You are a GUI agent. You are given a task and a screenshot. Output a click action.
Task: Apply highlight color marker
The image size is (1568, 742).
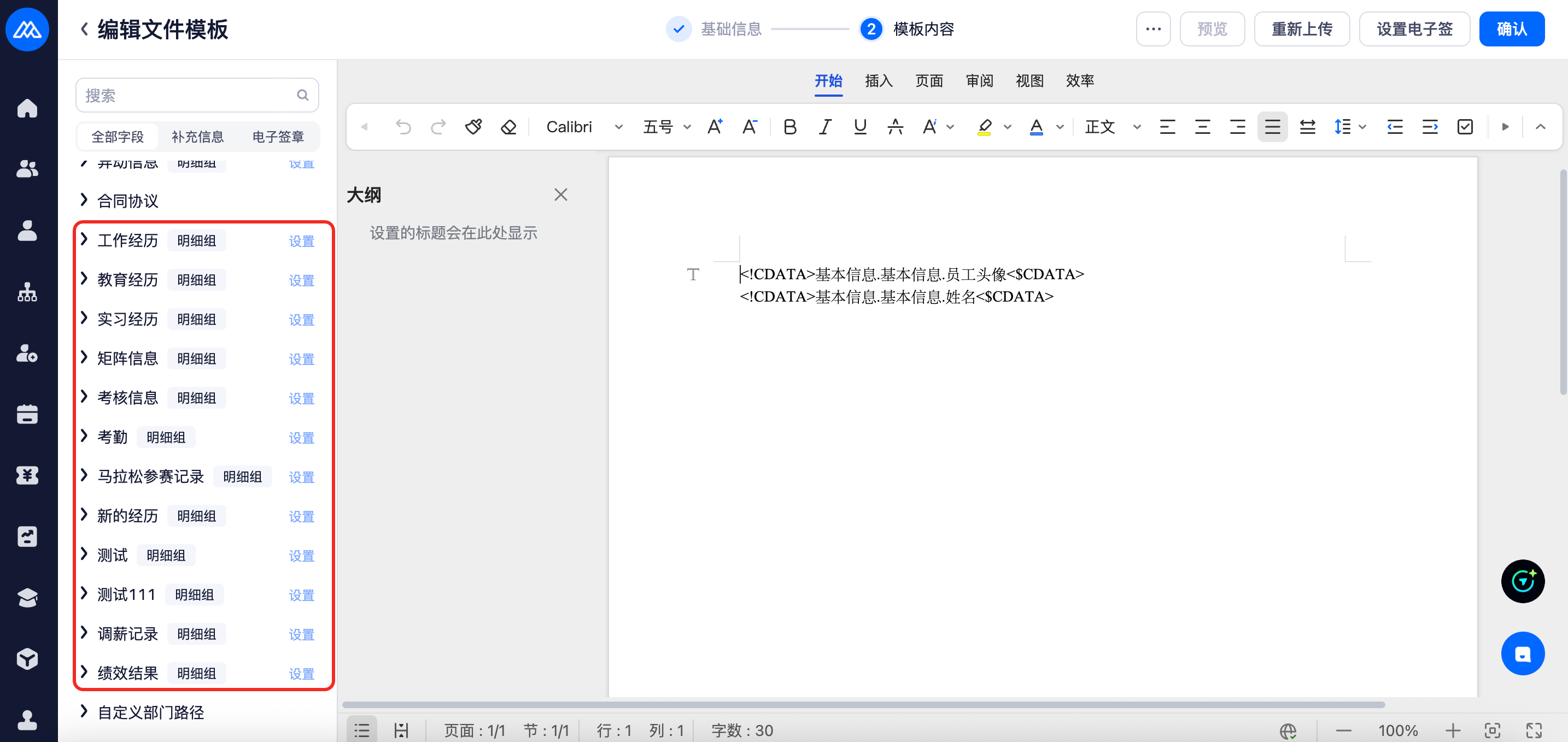pos(984,127)
